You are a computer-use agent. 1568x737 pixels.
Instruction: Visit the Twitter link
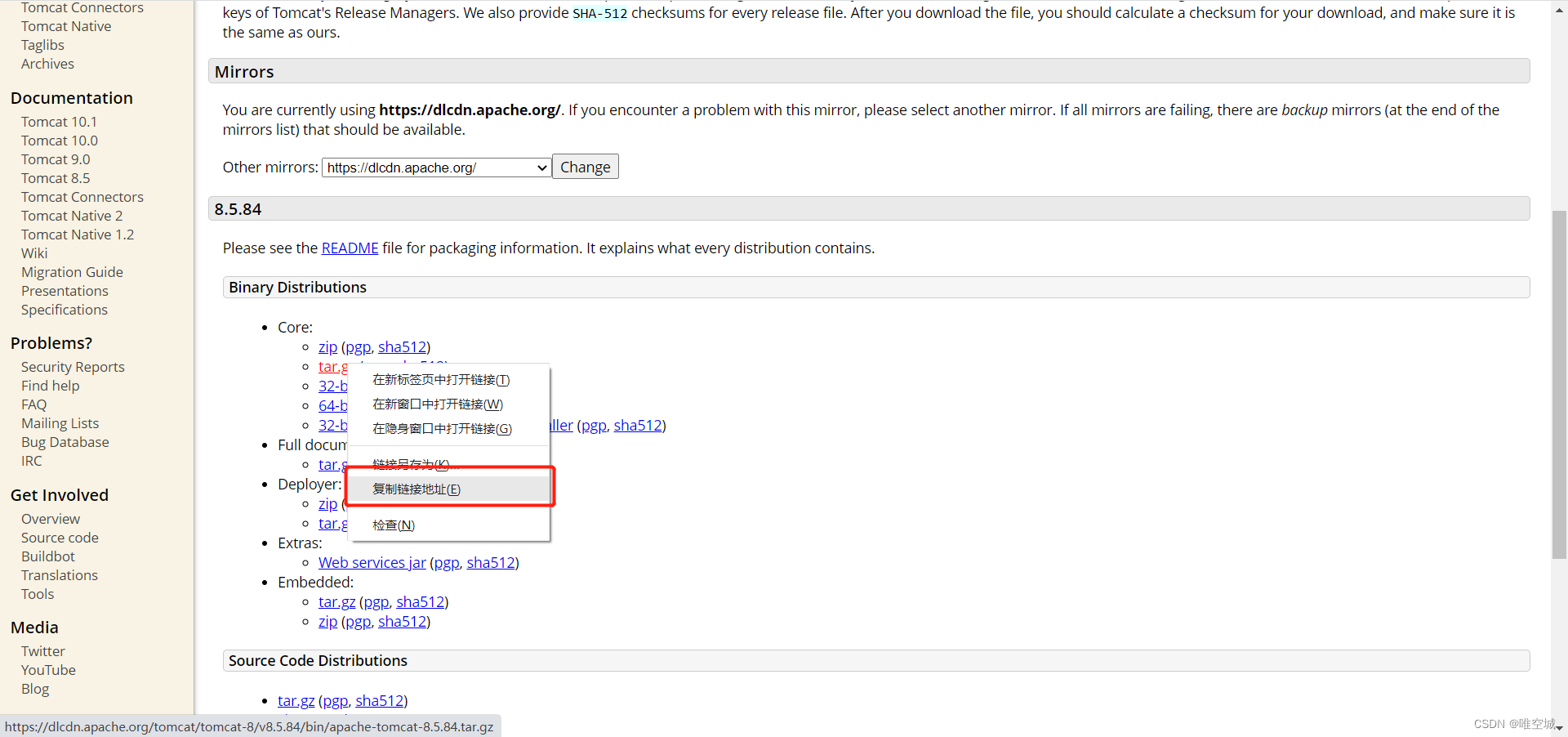43,651
